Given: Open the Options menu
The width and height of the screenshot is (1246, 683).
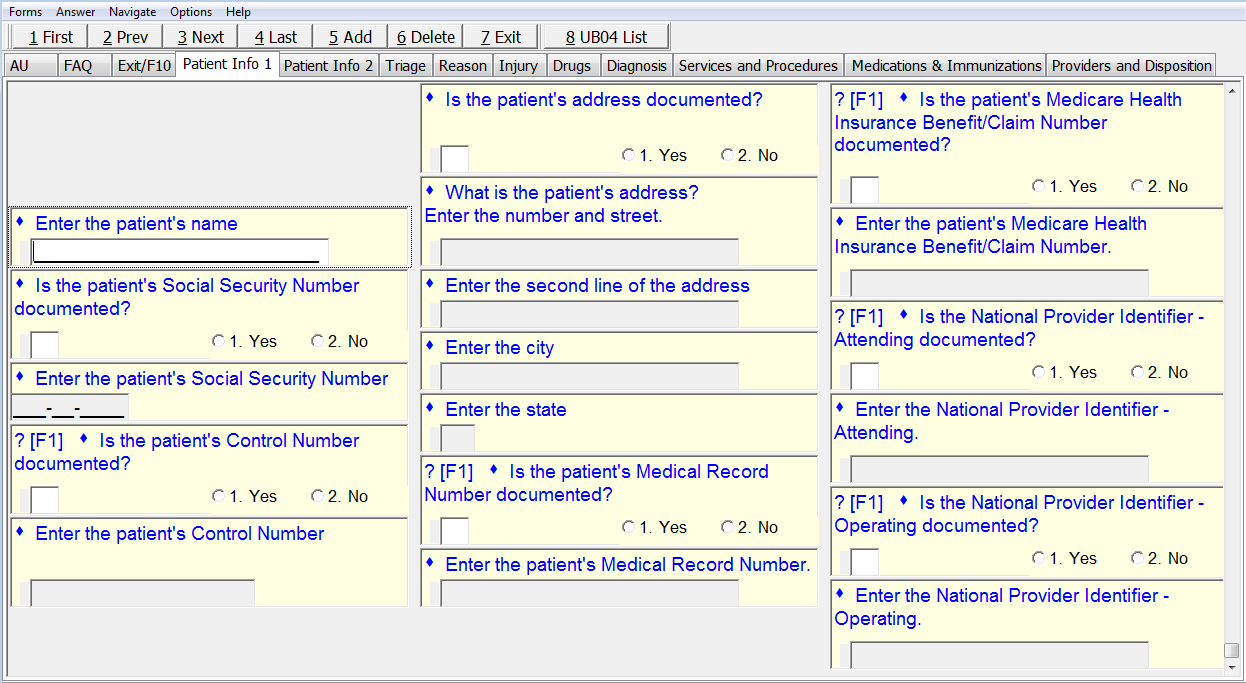Looking at the screenshot, I should [191, 12].
